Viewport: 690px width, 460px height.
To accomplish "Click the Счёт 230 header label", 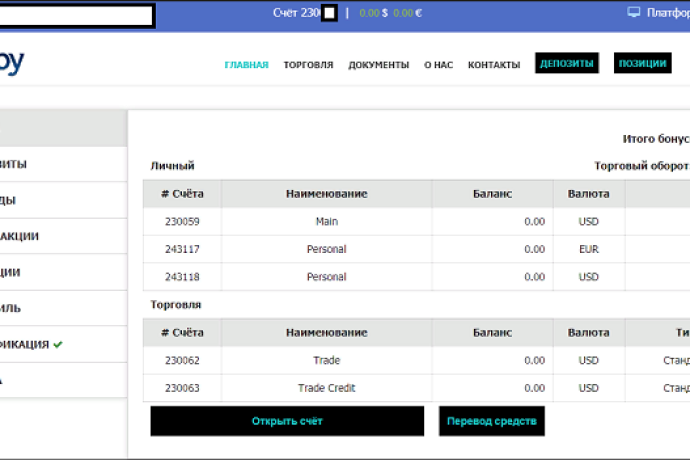I will [296, 13].
